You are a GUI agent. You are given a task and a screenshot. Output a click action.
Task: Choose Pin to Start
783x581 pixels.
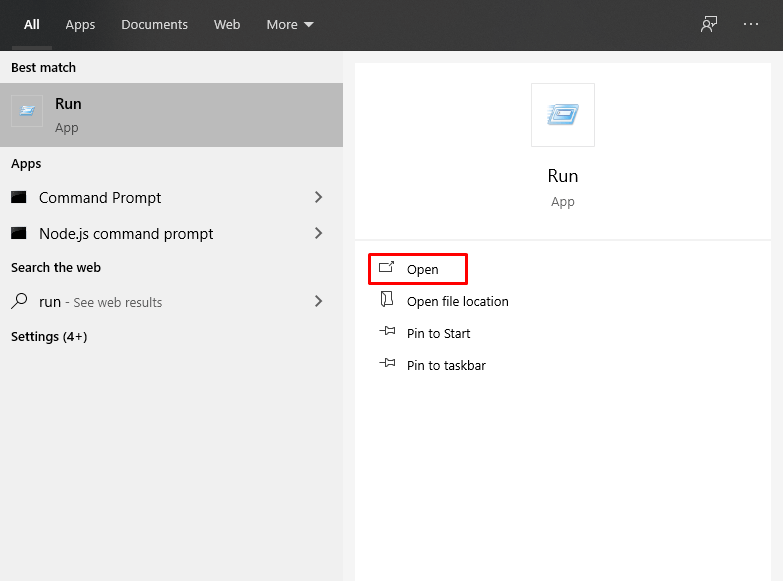click(x=438, y=334)
